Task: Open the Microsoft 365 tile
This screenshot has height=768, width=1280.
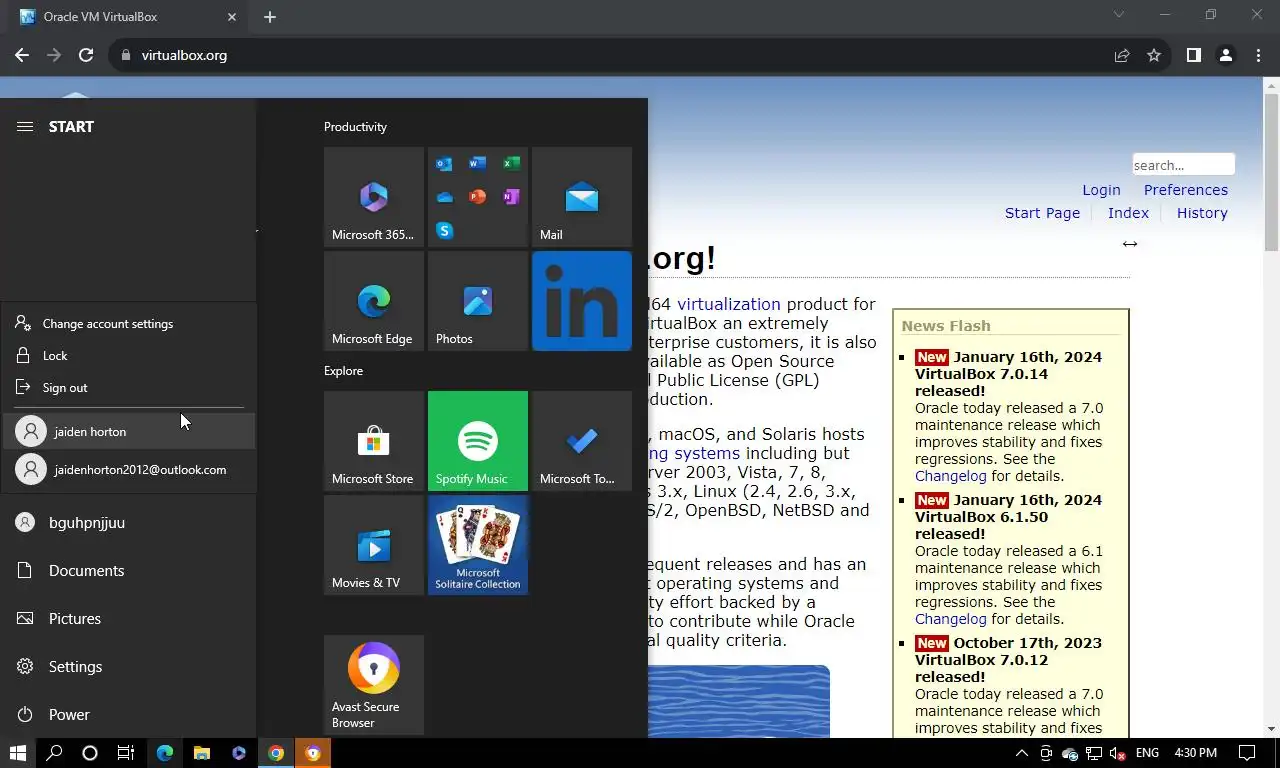Action: (x=374, y=197)
